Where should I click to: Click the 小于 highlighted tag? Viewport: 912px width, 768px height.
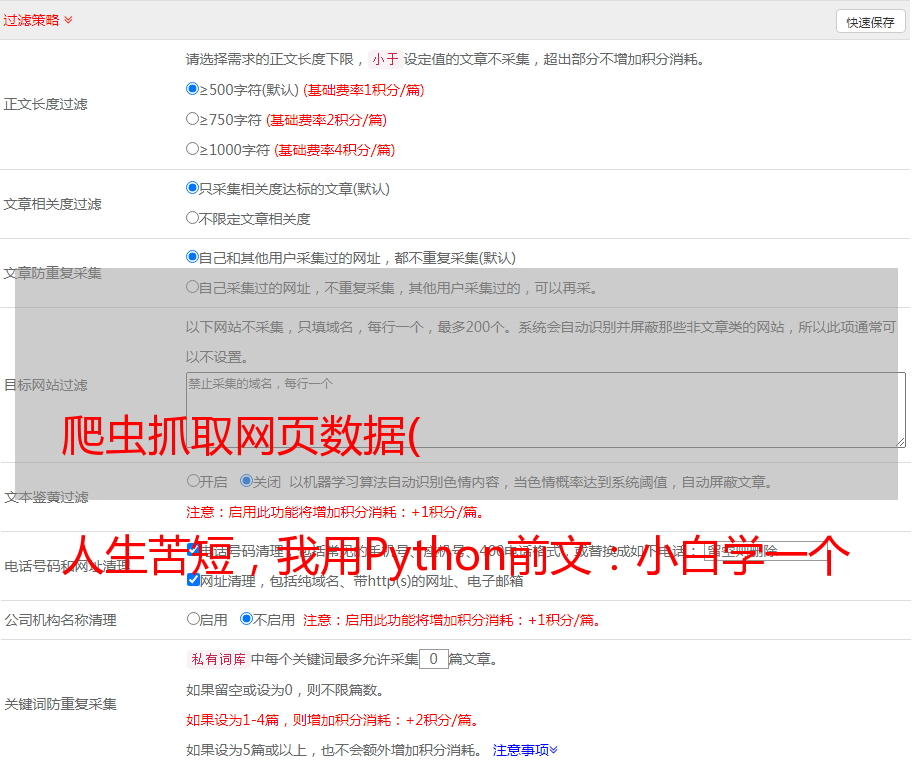[x=386, y=59]
